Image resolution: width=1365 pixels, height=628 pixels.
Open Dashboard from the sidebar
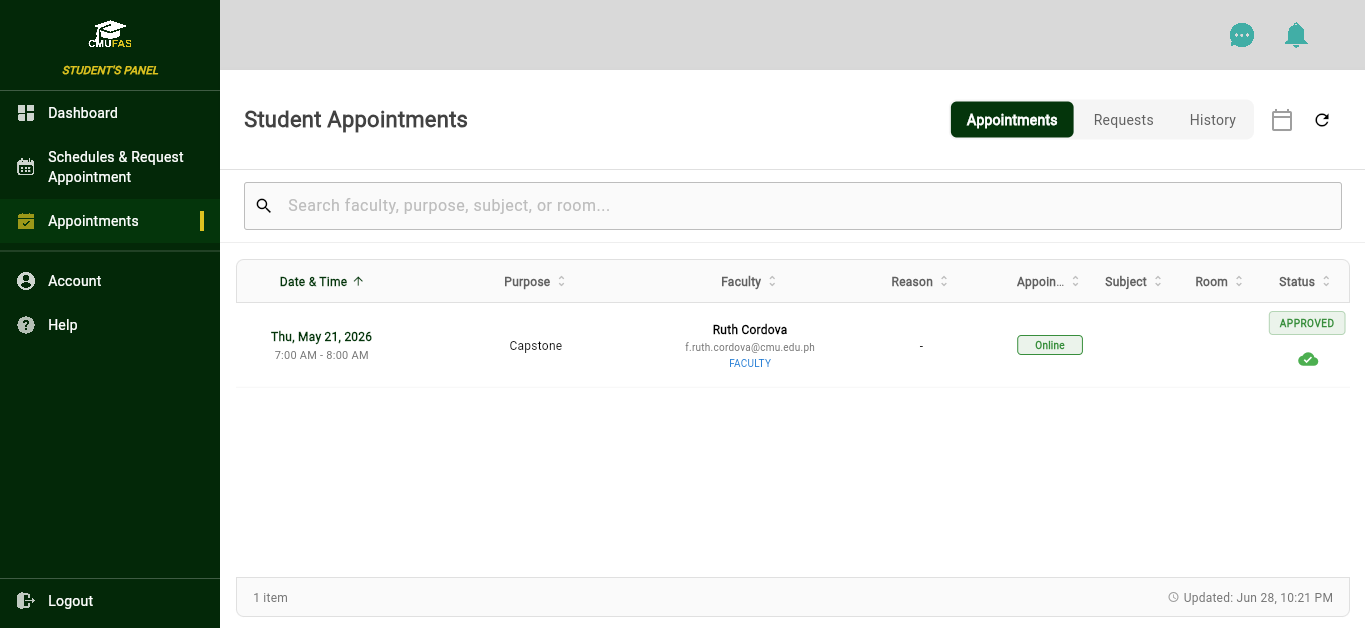pyautogui.click(x=110, y=113)
